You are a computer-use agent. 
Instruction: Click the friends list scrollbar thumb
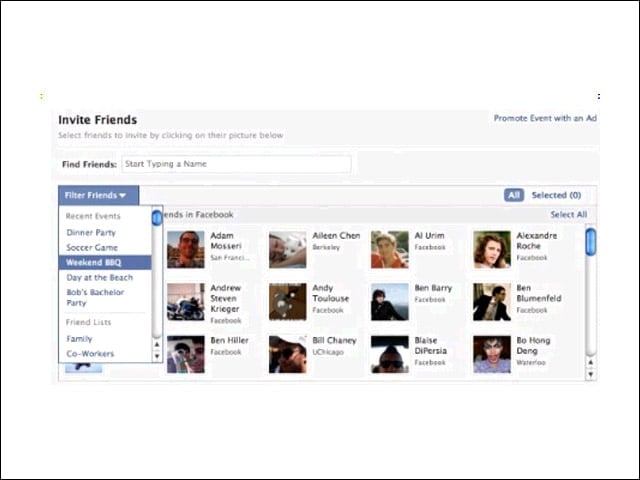pos(590,242)
